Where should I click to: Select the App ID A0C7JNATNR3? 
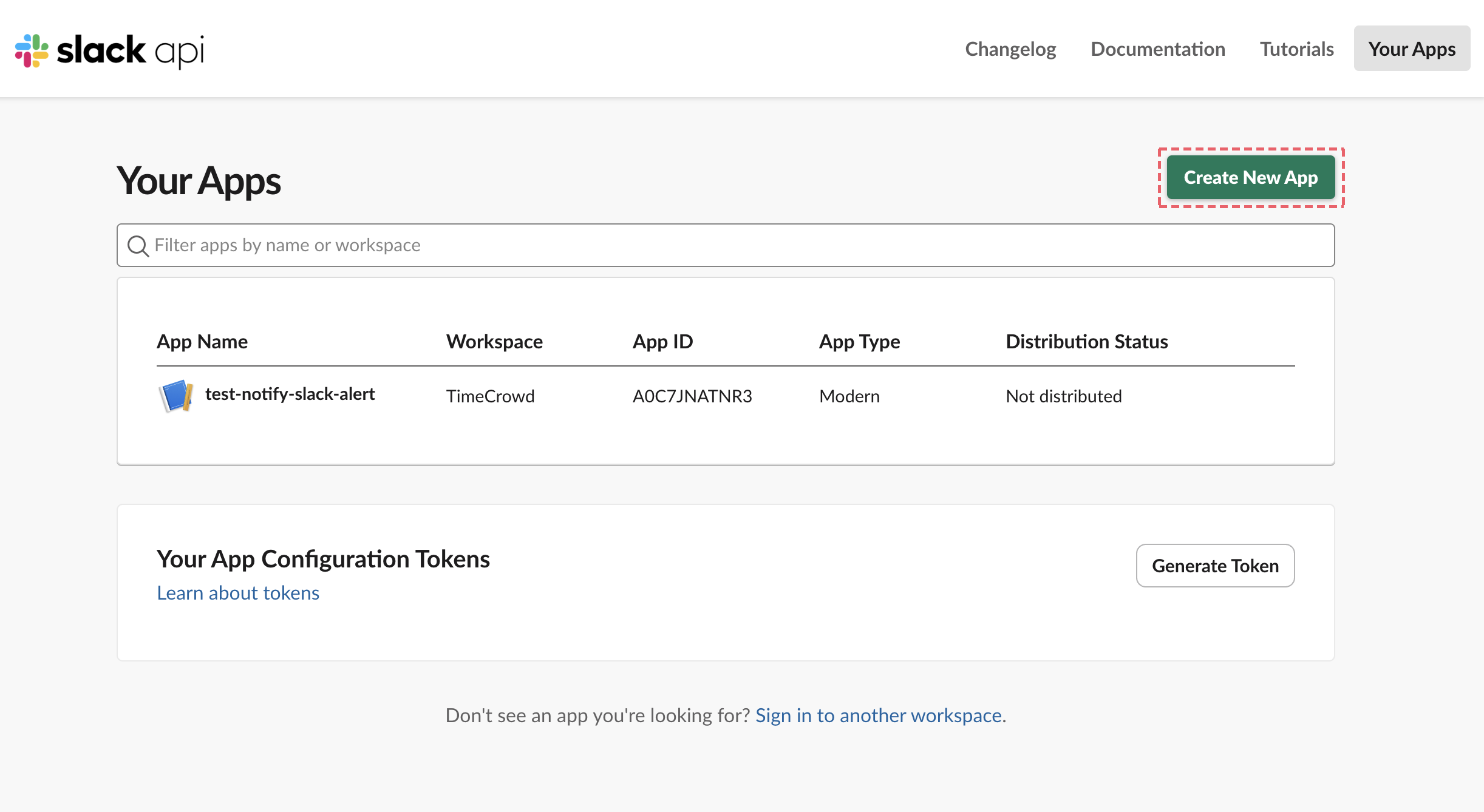(x=692, y=396)
